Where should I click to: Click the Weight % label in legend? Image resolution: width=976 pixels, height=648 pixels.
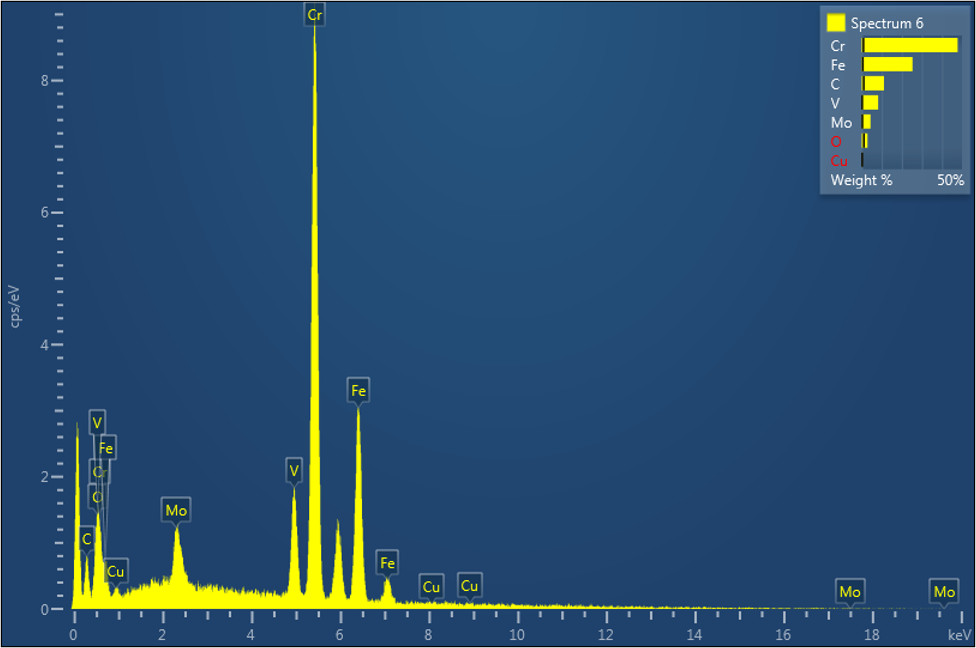tap(861, 181)
